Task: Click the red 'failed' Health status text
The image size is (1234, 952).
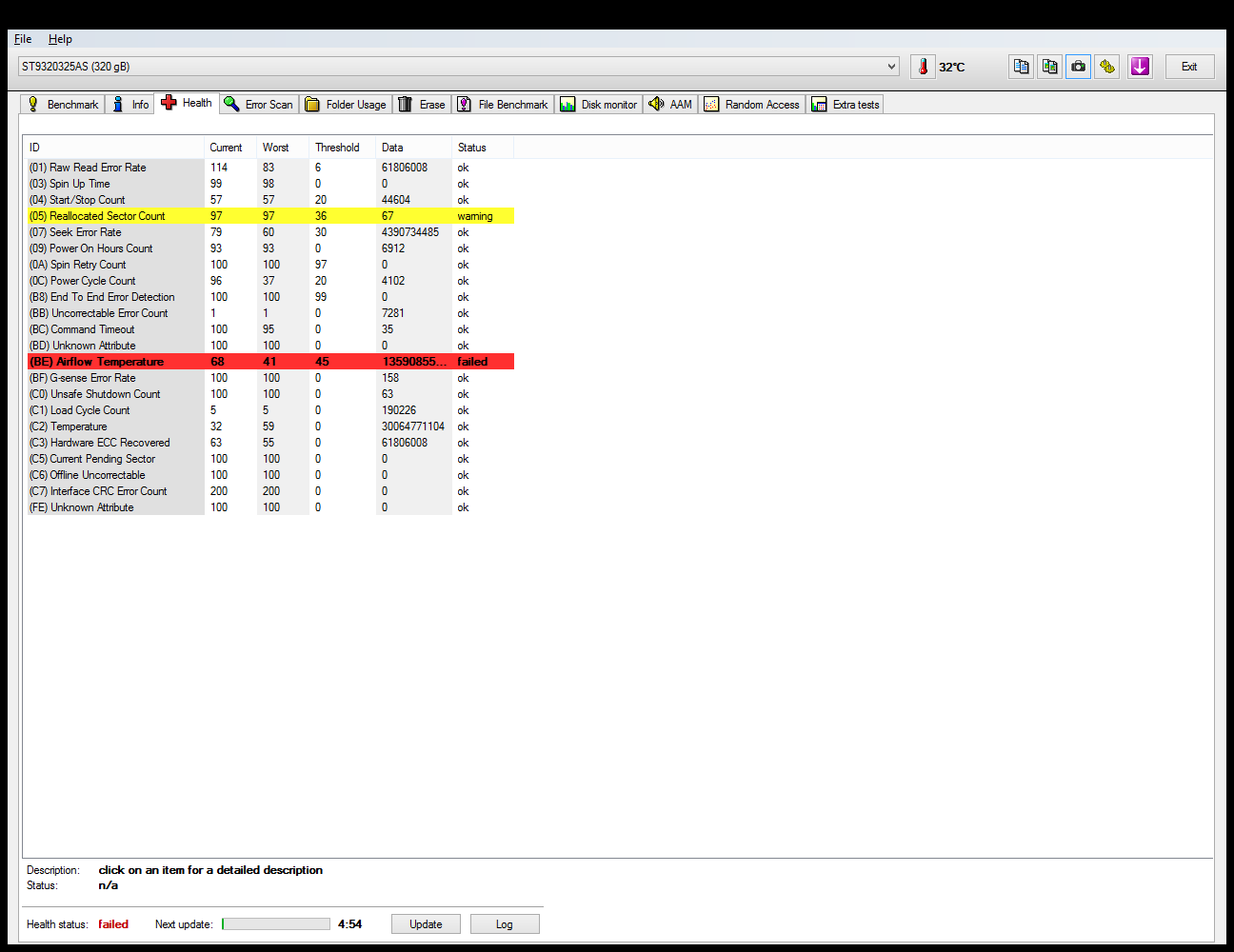Action: tap(113, 924)
